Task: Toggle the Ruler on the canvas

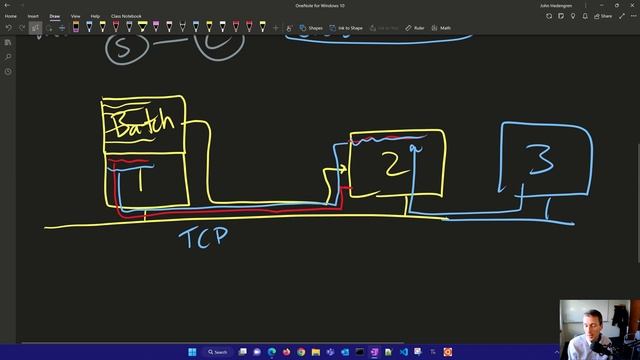Action: [x=415, y=28]
